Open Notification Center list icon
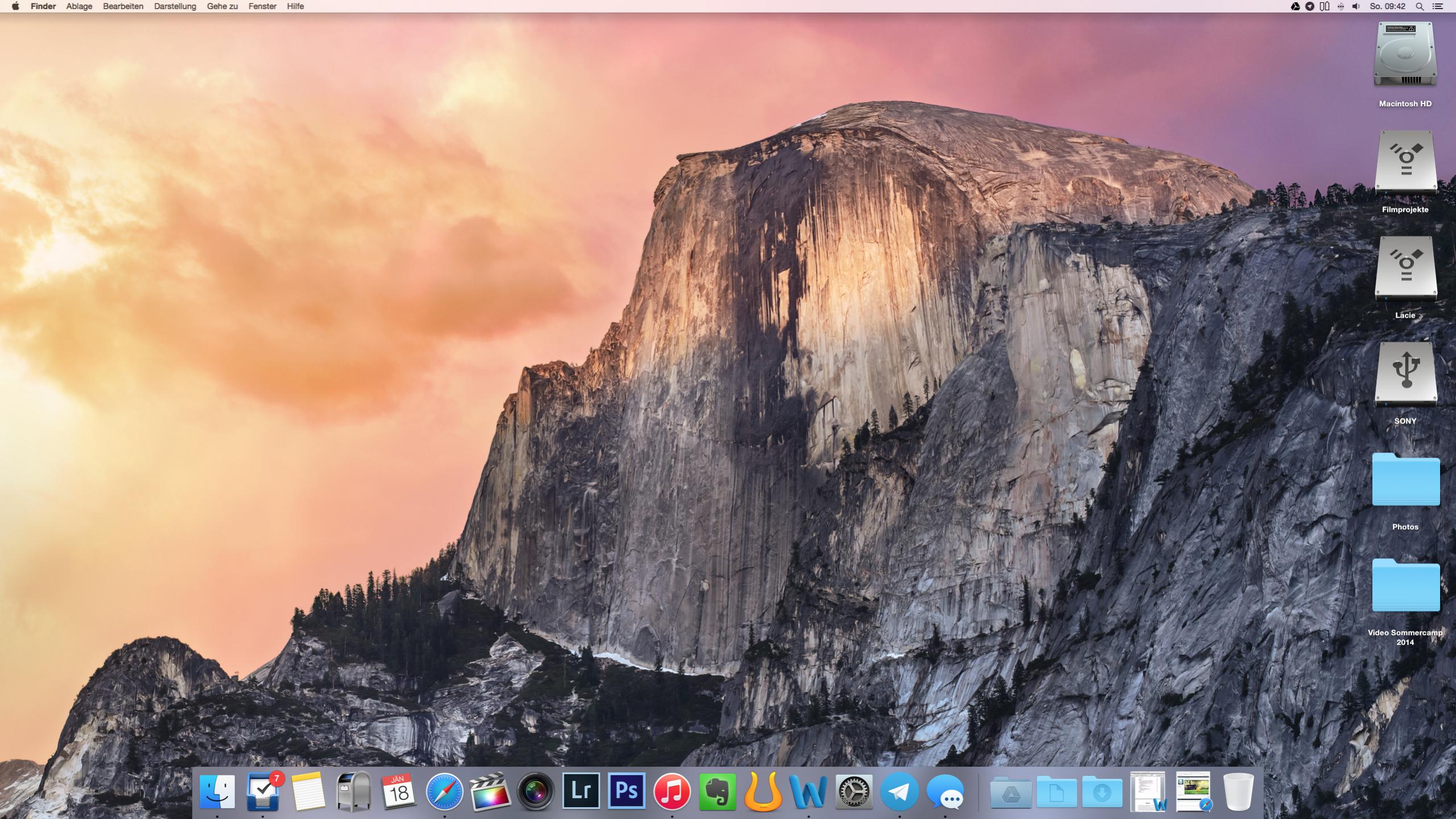Image resolution: width=1456 pixels, height=819 pixels. point(1438,6)
